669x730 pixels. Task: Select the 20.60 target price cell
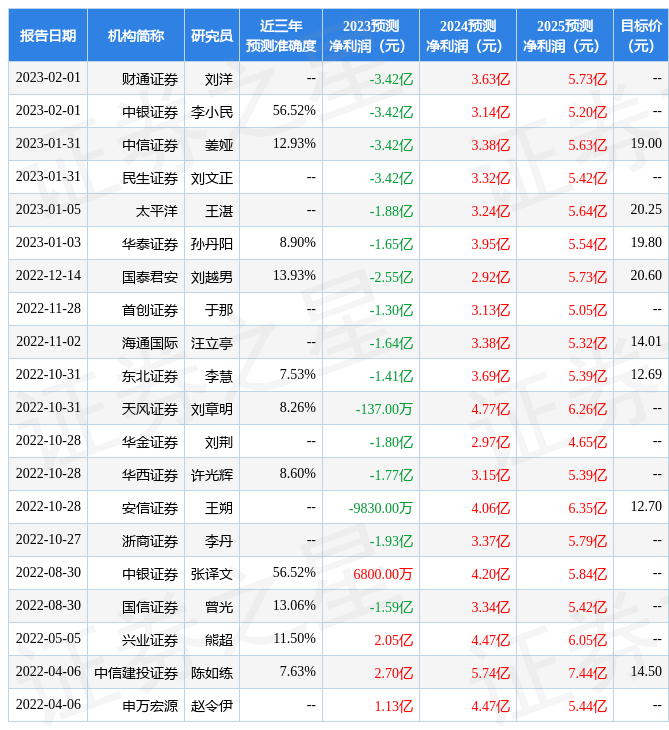tap(646, 277)
